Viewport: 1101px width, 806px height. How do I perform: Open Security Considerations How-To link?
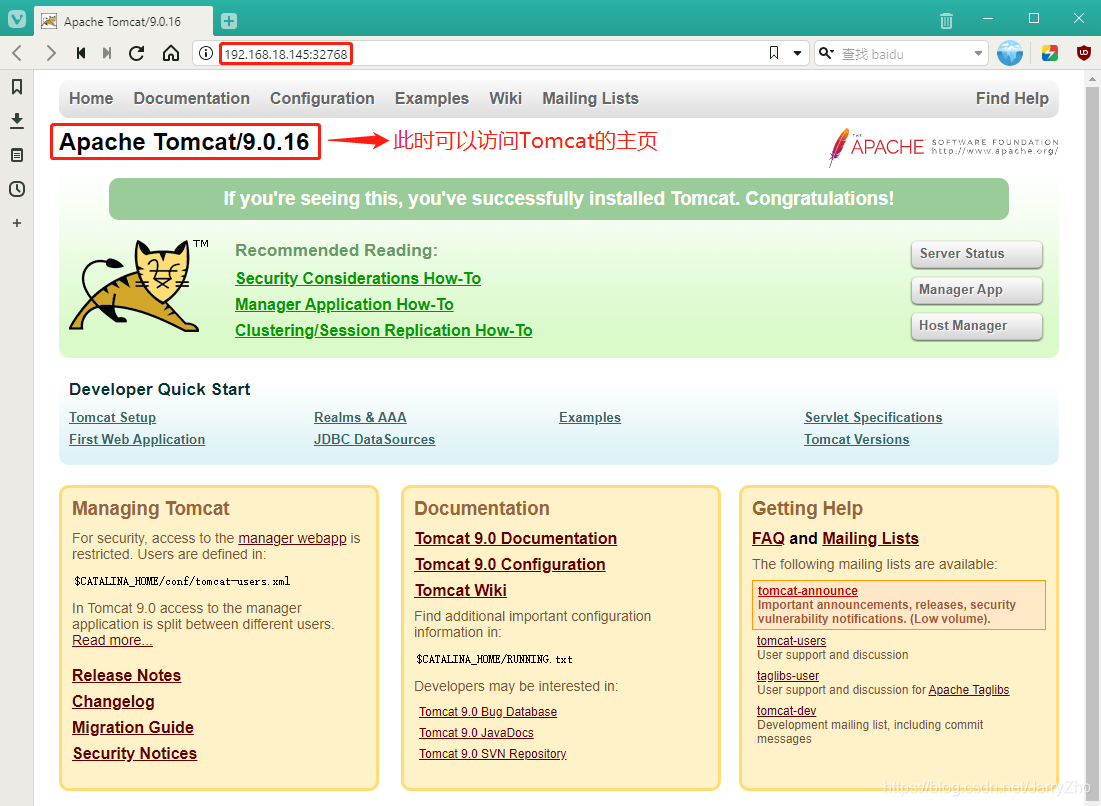358,279
